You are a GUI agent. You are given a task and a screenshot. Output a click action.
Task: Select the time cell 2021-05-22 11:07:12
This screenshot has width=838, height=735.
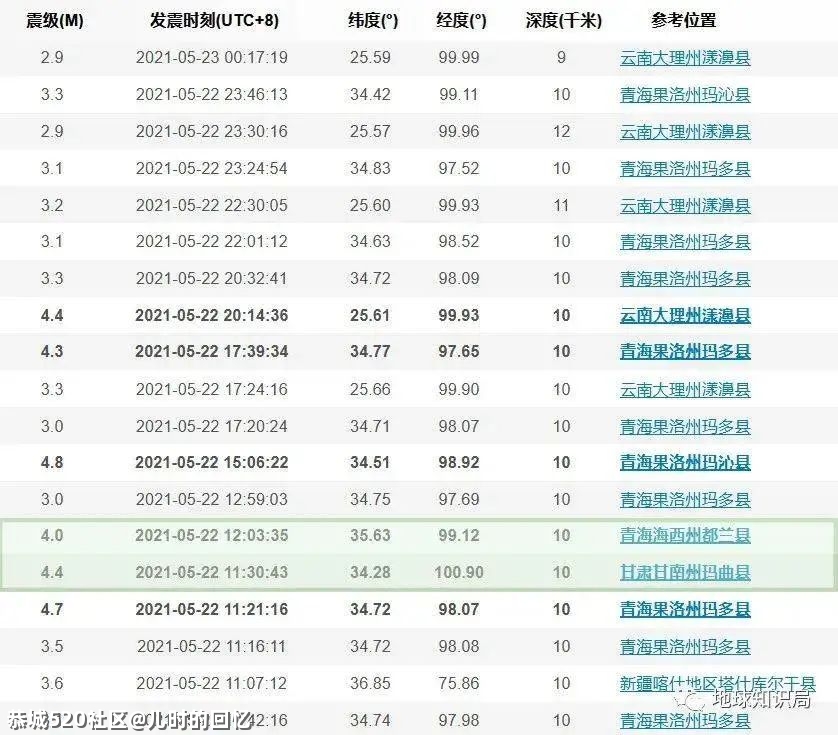click(212, 683)
